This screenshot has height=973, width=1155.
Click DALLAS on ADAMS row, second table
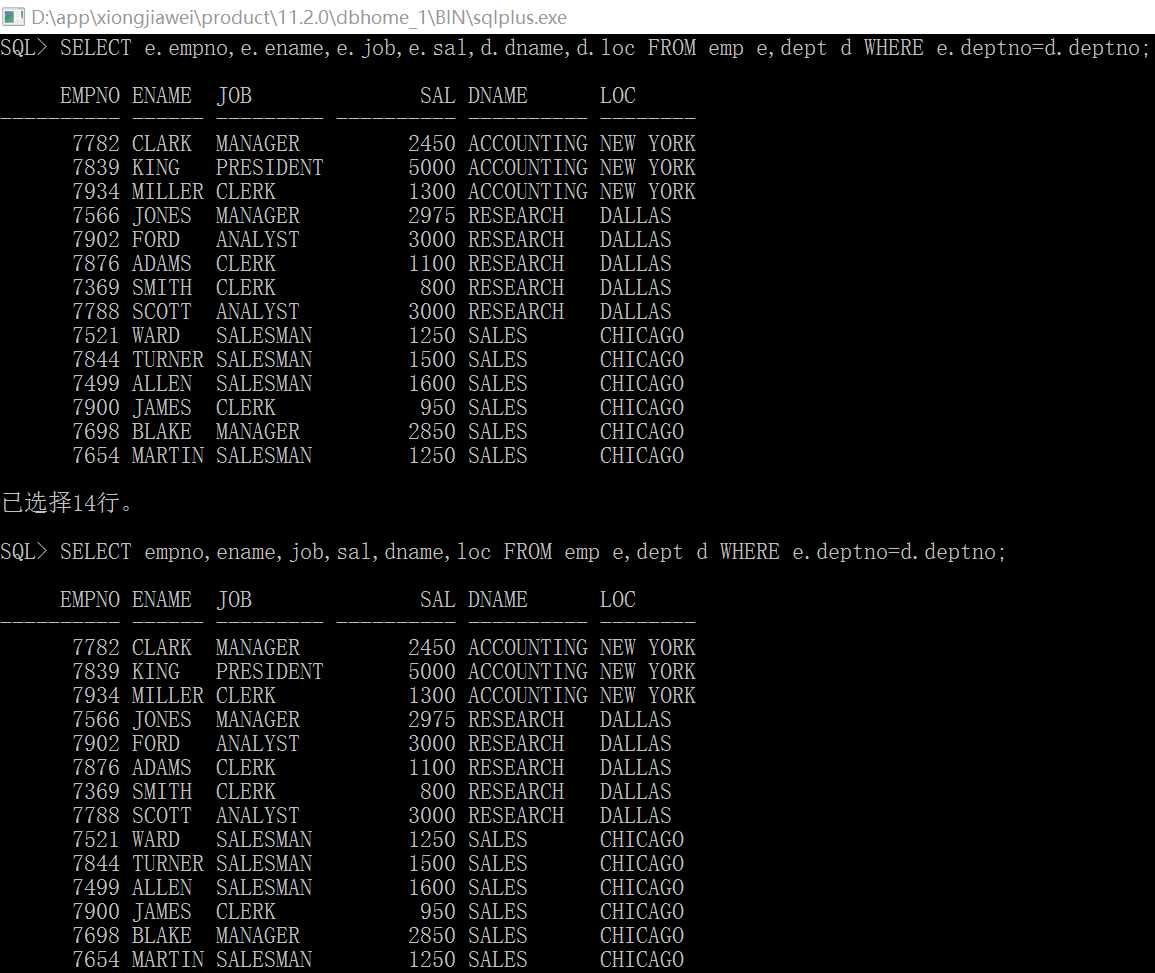coord(636,767)
